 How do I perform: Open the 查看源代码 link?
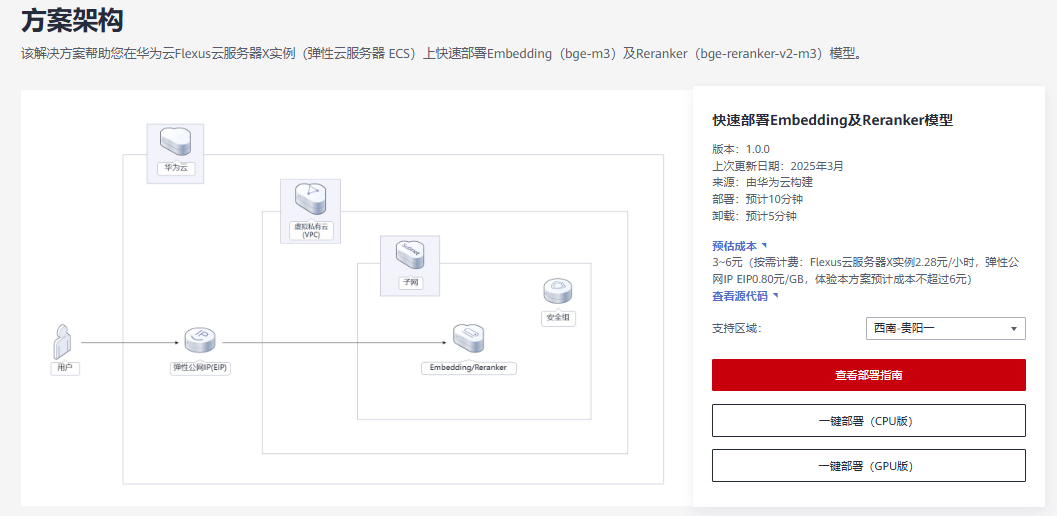(739, 296)
